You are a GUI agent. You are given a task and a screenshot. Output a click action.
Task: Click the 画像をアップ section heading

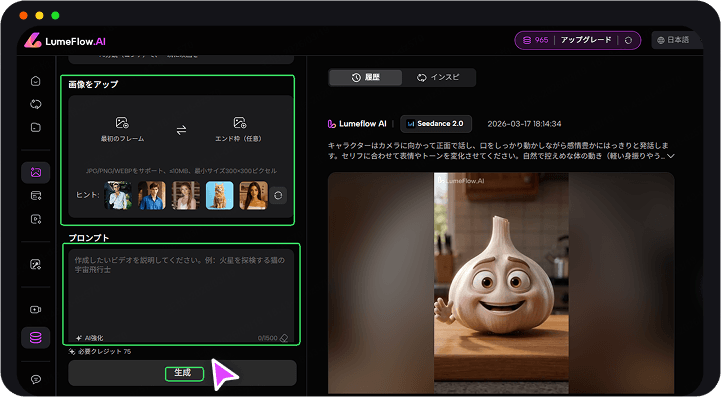point(93,84)
